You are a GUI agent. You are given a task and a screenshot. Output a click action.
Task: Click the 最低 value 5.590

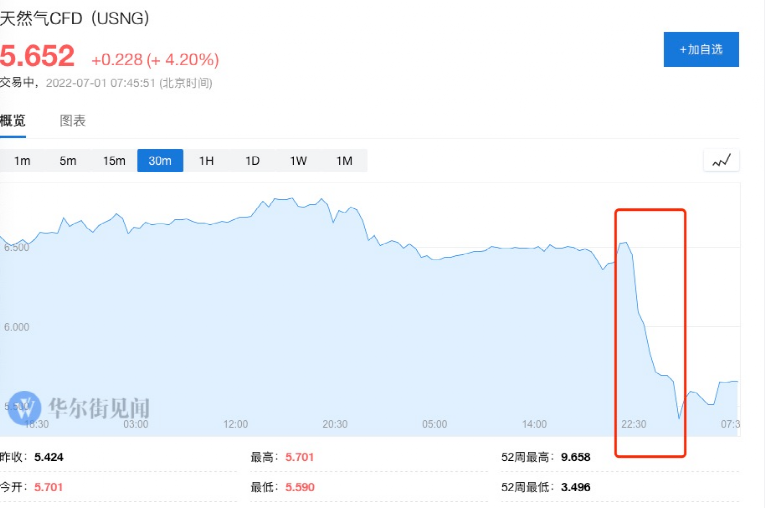click(300, 487)
